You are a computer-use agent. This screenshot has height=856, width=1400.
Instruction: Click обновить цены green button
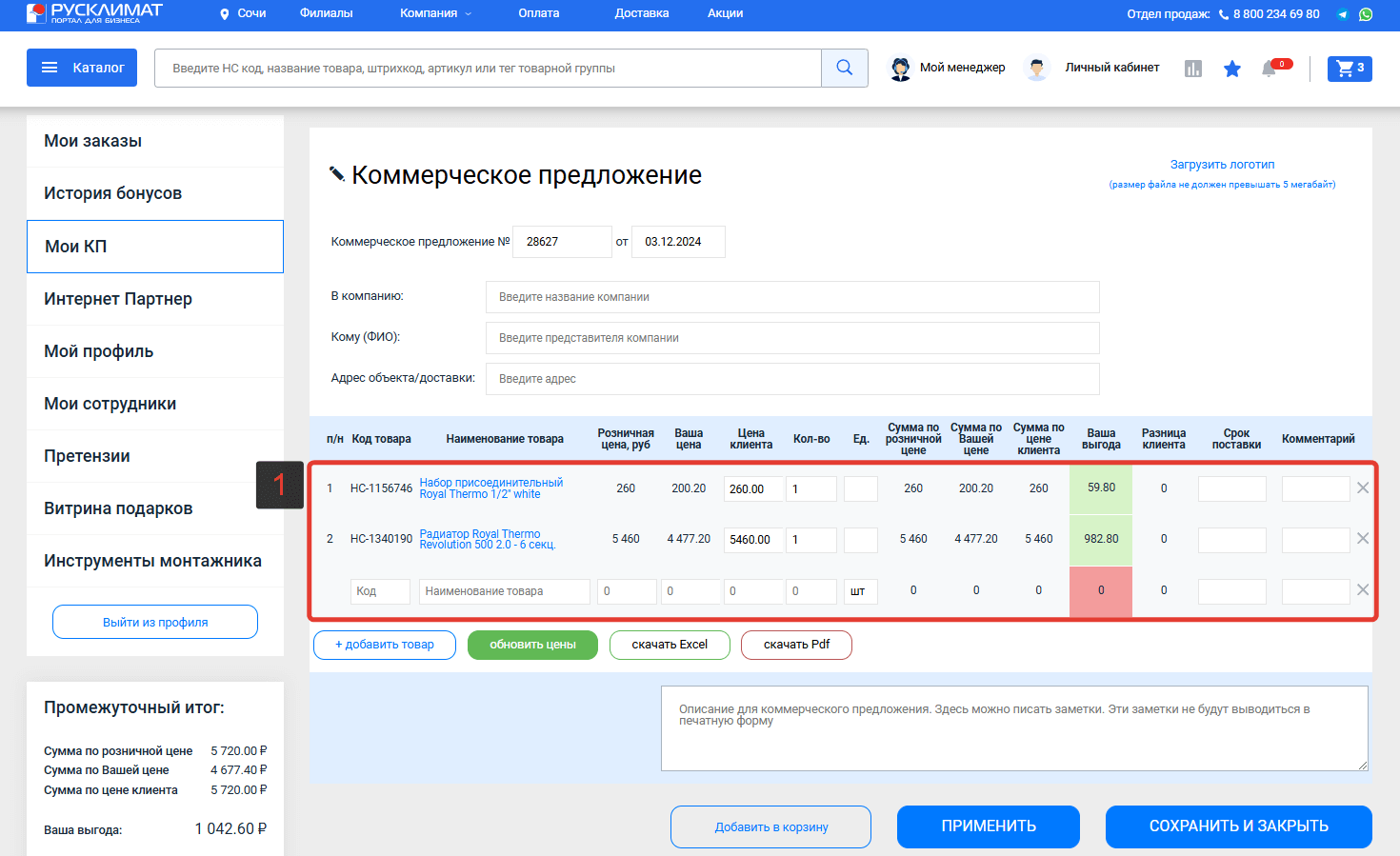[532, 645]
